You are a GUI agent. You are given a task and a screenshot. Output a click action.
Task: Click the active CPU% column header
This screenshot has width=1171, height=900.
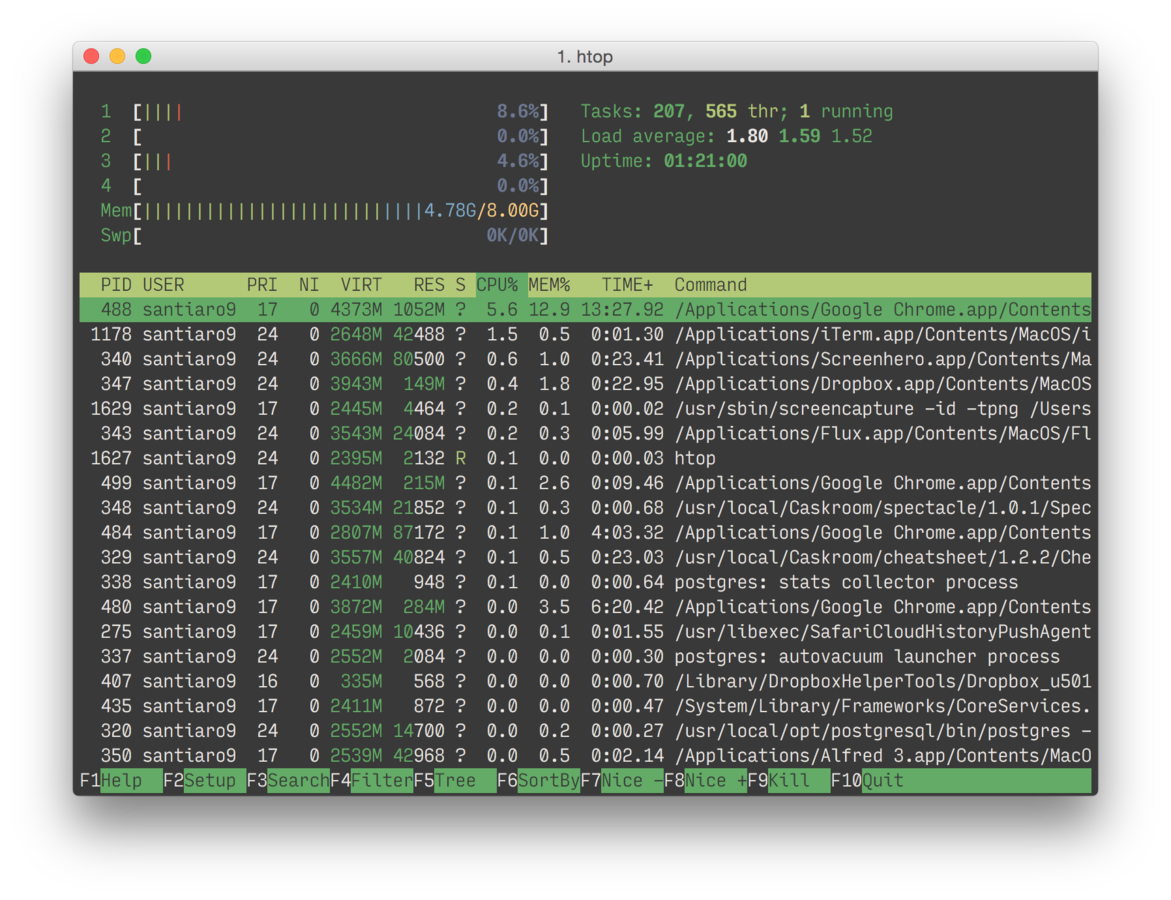(x=499, y=285)
